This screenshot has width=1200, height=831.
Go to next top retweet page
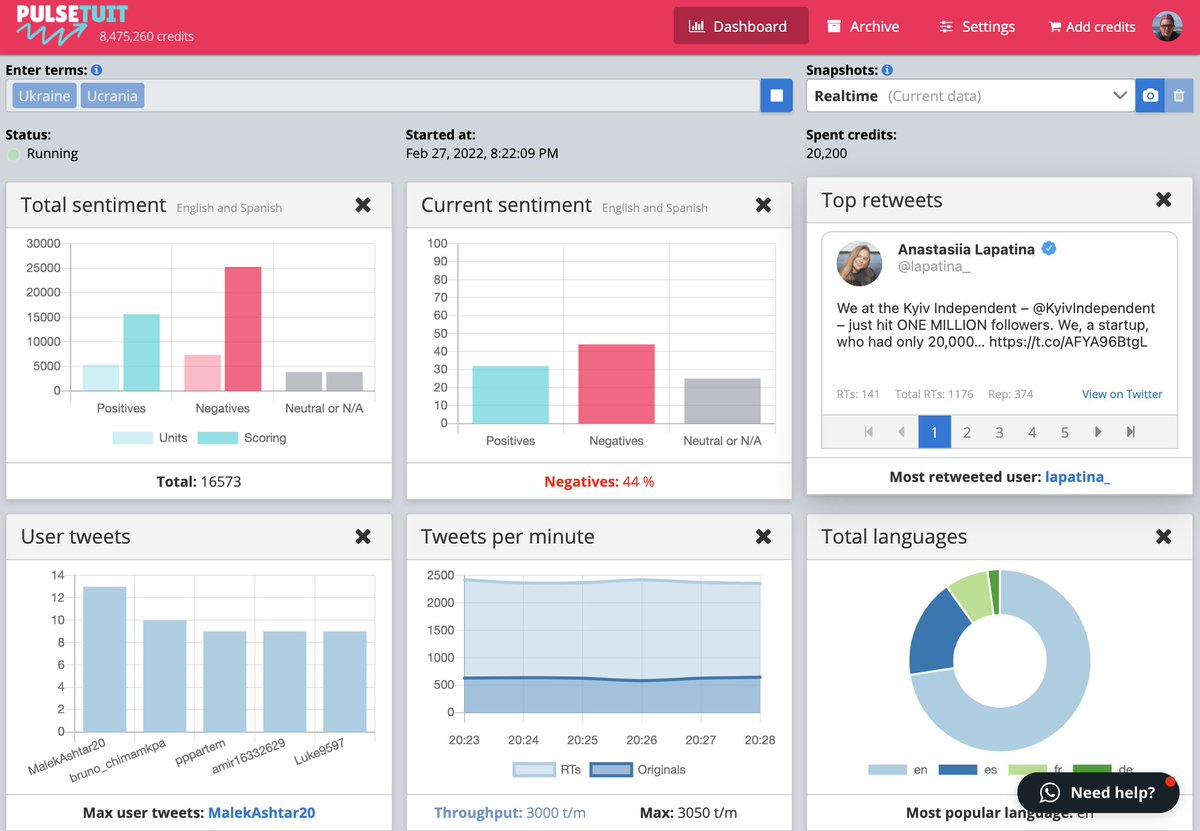(1098, 432)
